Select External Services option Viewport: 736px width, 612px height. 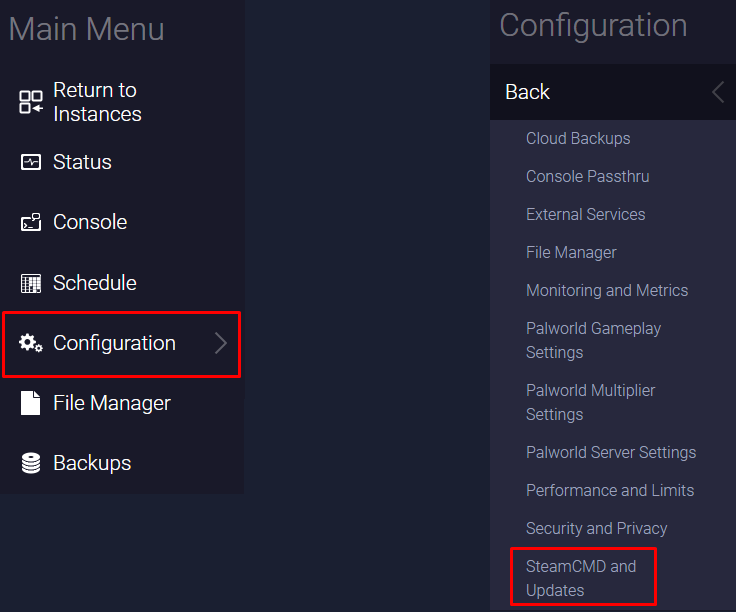click(585, 214)
